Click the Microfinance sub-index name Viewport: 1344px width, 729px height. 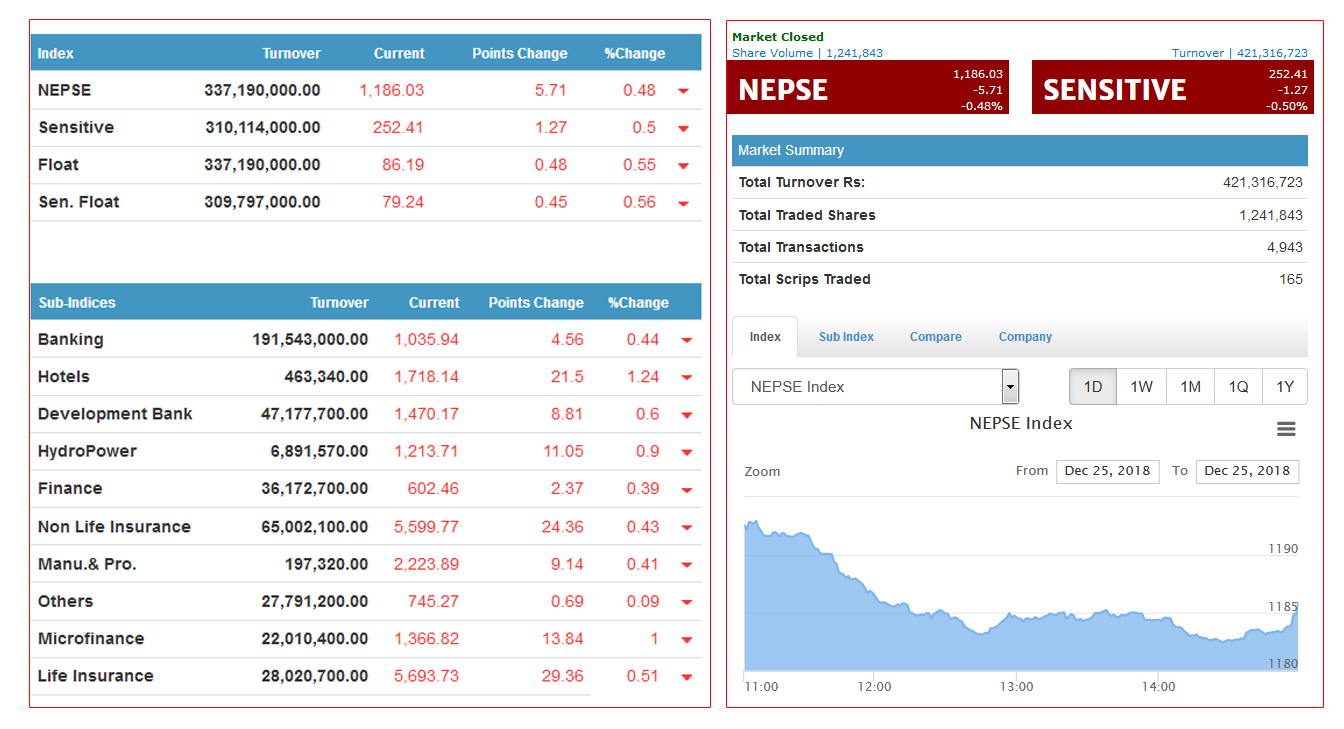(91, 639)
